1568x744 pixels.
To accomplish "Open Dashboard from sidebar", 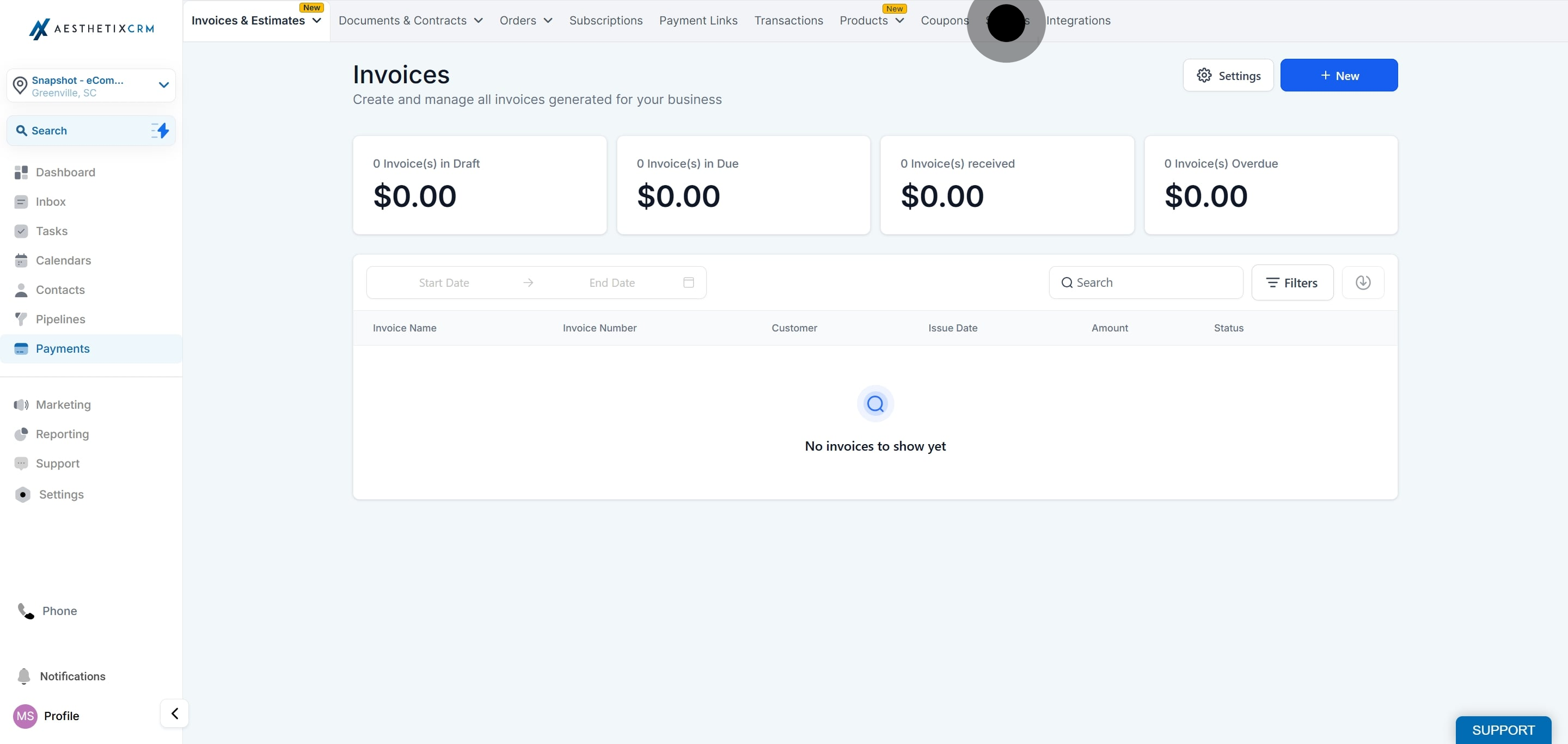I will [65, 172].
